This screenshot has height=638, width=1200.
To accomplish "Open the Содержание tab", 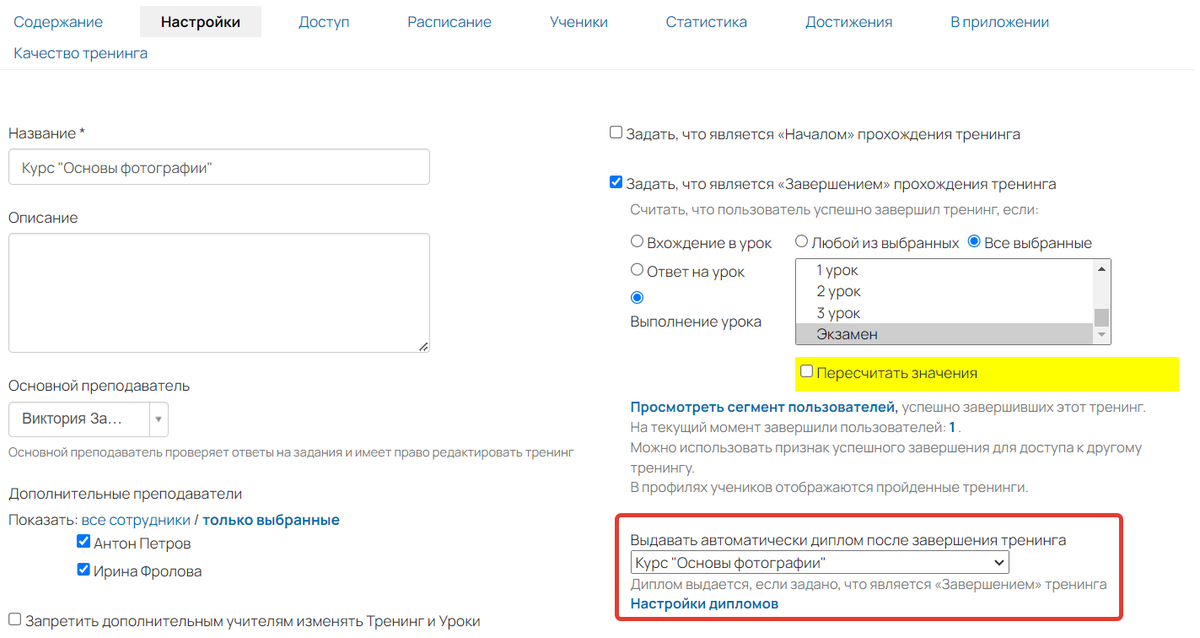I will (x=58, y=21).
